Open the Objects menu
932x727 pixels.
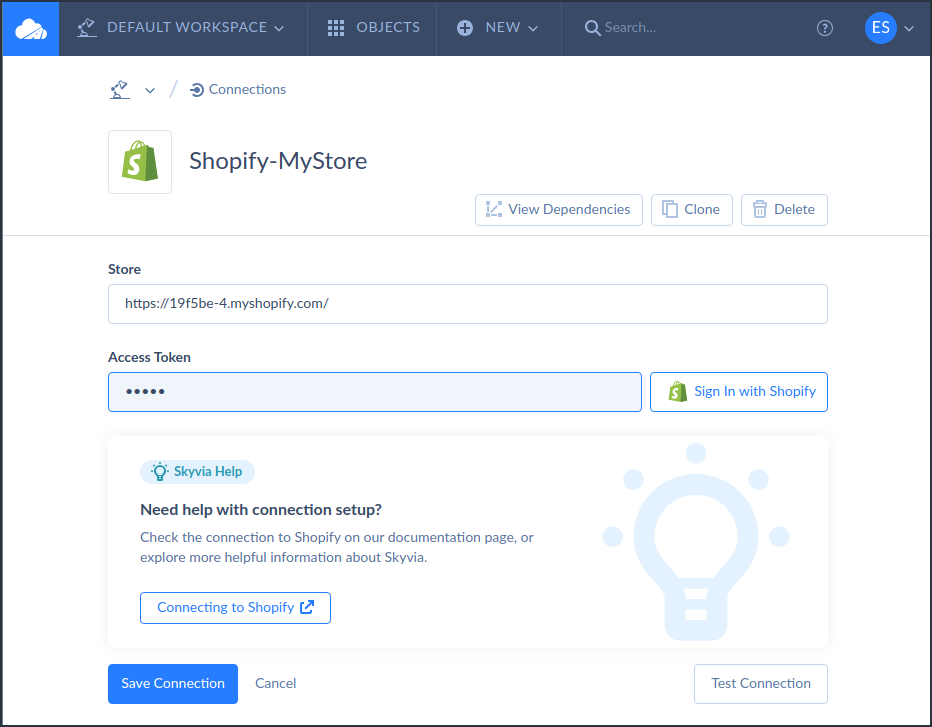373,28
